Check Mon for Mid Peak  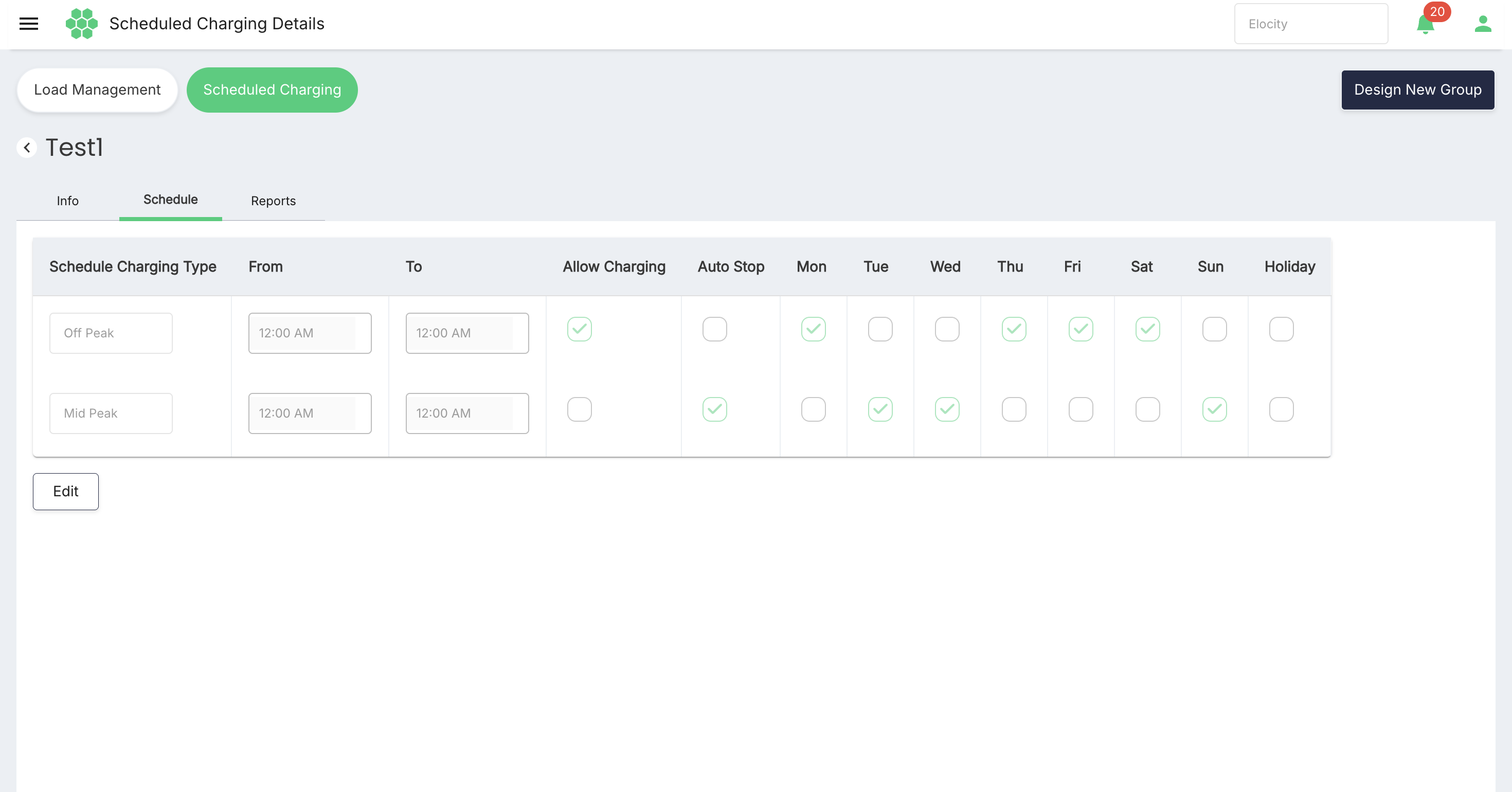[x=813, y=409]
